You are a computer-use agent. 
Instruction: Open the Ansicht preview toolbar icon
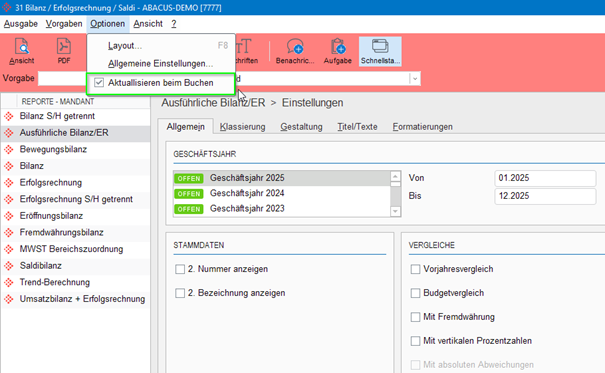tap(22, 51)
